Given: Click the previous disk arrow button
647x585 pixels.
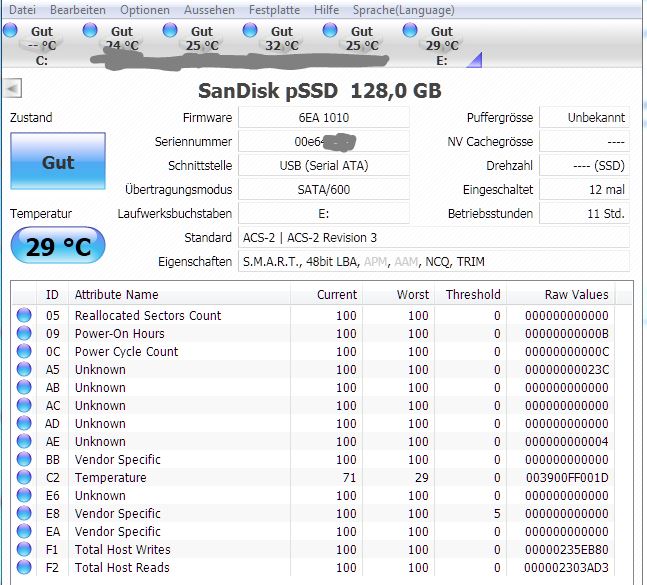Looking at the screenshot, I should [12, 88].
